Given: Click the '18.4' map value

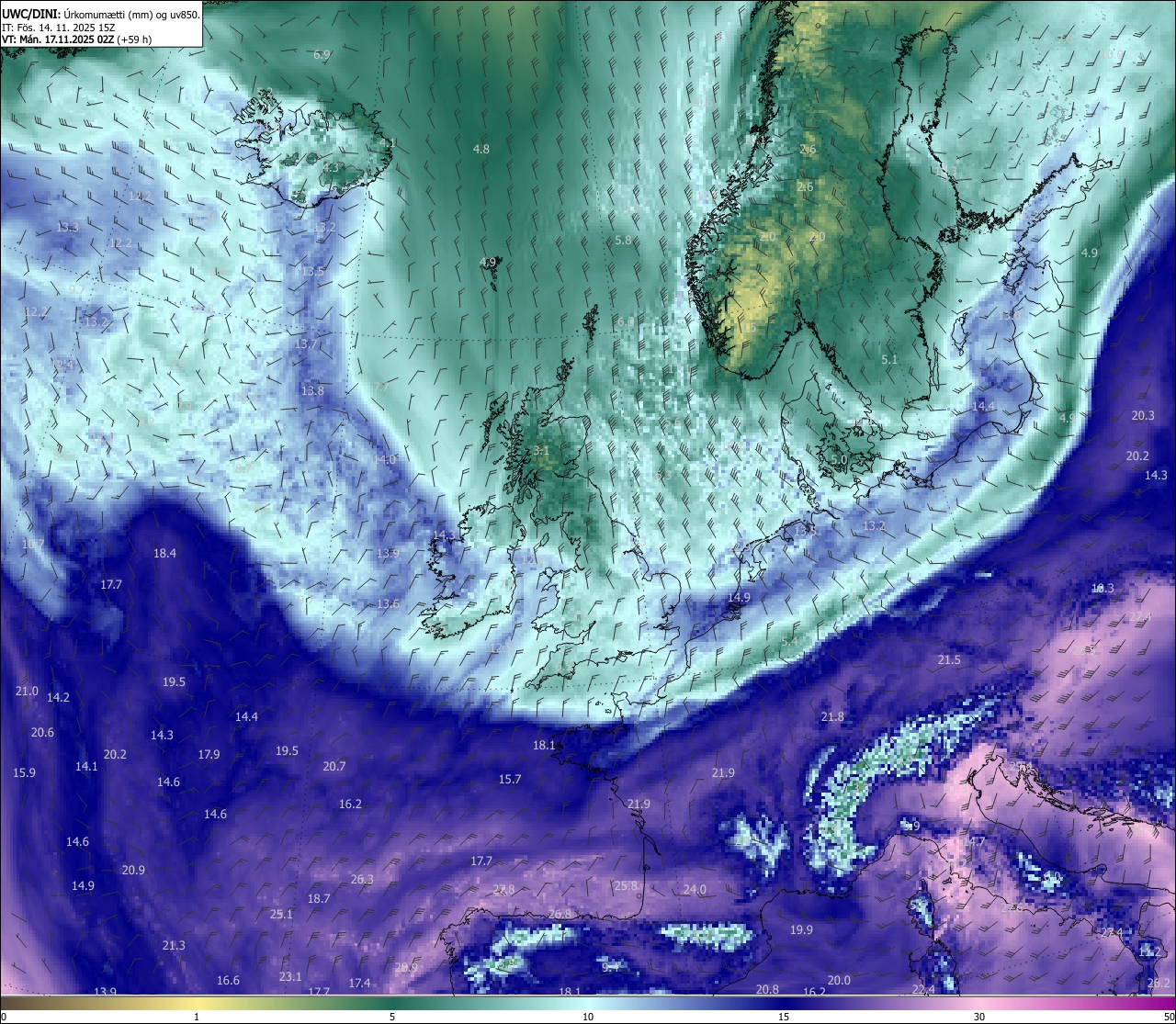Looking at the screenshot, I should point(165,553).
